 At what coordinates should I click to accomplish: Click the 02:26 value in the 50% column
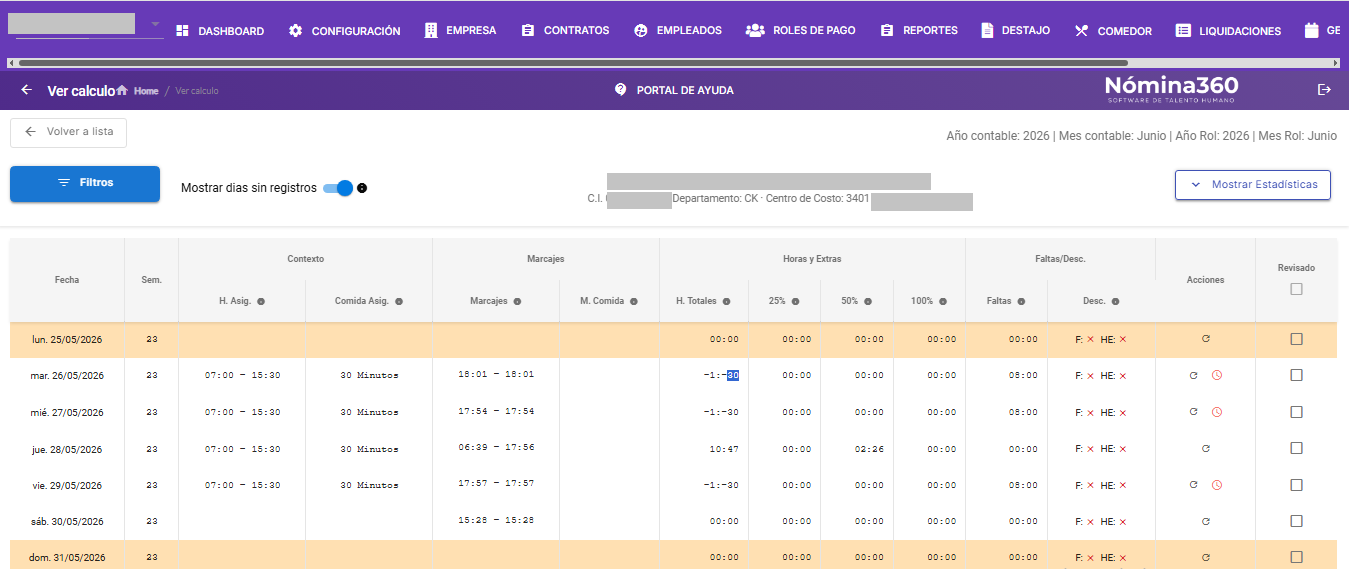coord(869,449)
